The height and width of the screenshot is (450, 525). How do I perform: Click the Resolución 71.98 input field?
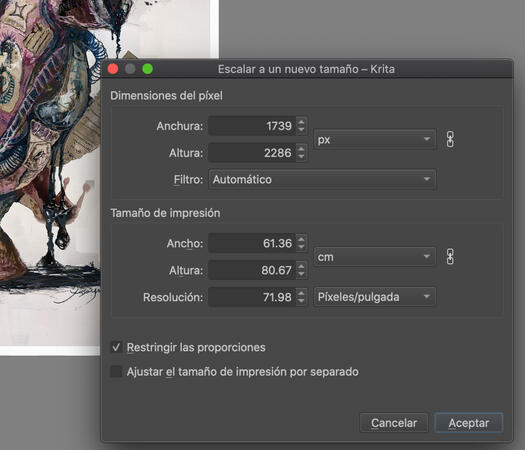[x=252, y=297]
